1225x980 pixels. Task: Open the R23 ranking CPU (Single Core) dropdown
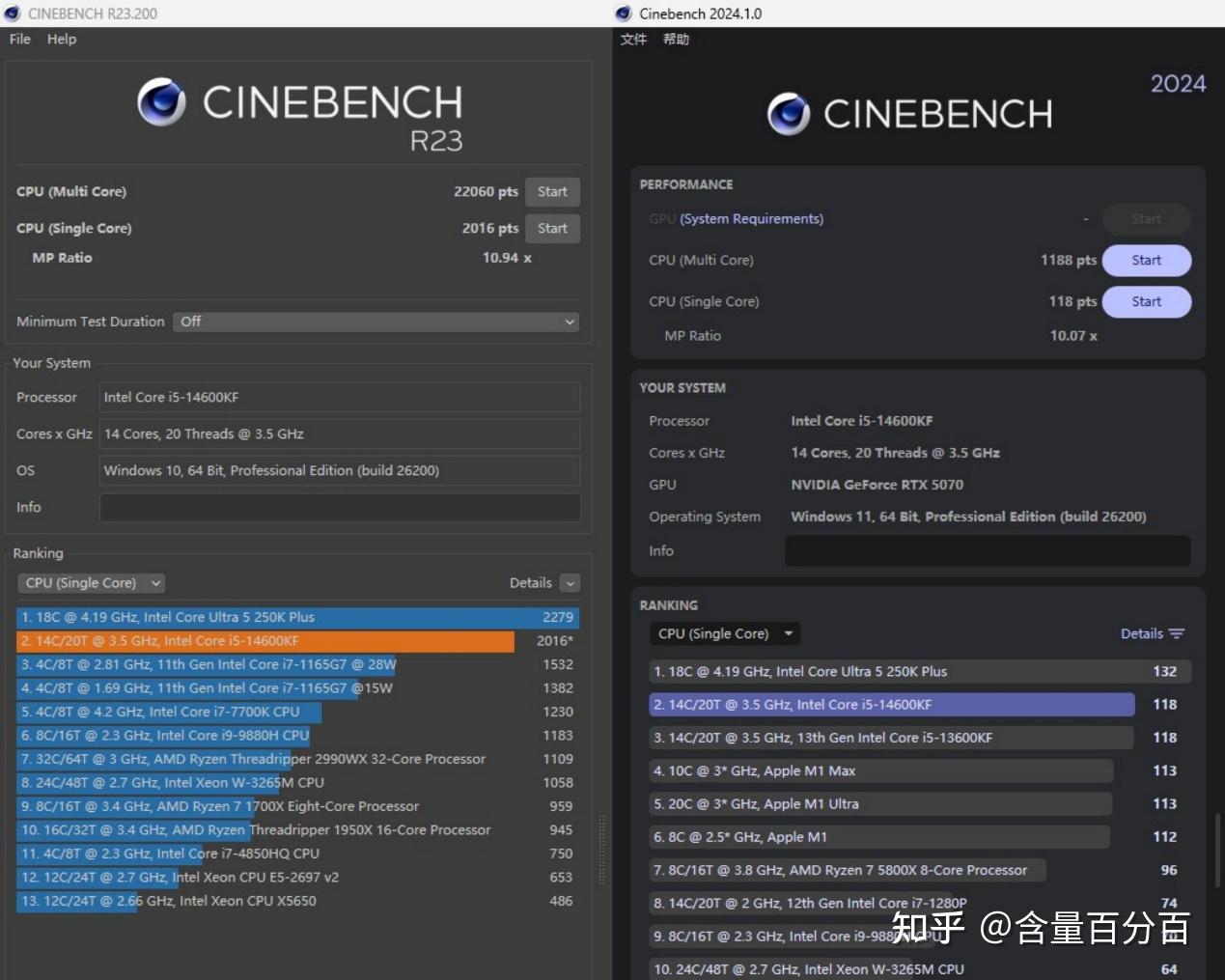(92, 583)
